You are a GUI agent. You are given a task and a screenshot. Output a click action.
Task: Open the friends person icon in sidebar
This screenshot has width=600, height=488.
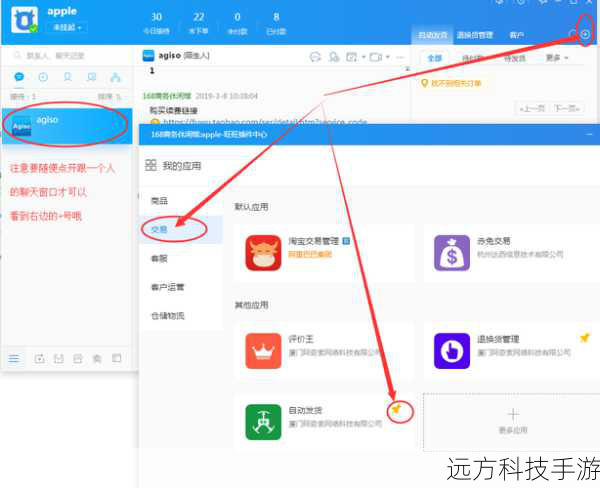(x=67, y=77)
